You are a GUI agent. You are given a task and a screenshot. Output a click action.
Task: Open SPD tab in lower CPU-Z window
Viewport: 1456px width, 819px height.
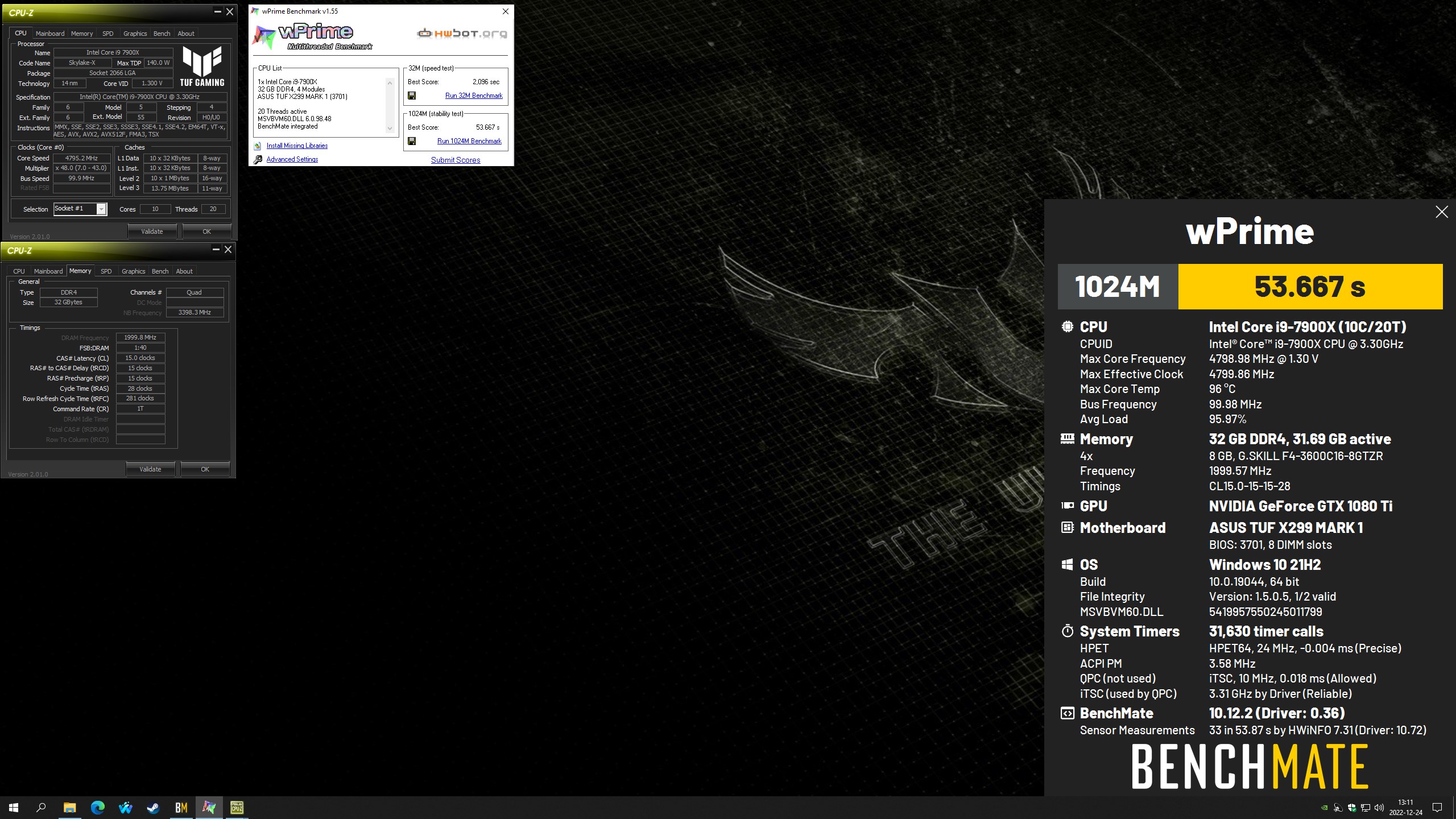pos(106,271)
